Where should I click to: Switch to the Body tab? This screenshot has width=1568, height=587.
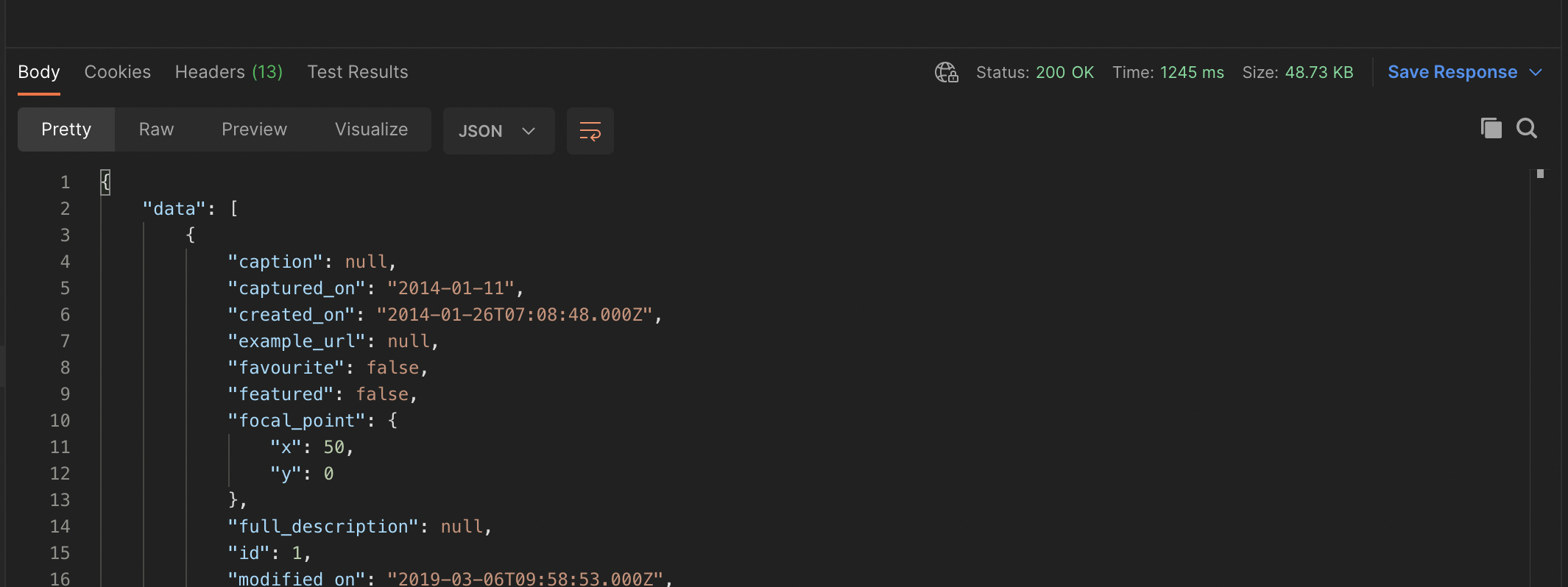[39, 72]
